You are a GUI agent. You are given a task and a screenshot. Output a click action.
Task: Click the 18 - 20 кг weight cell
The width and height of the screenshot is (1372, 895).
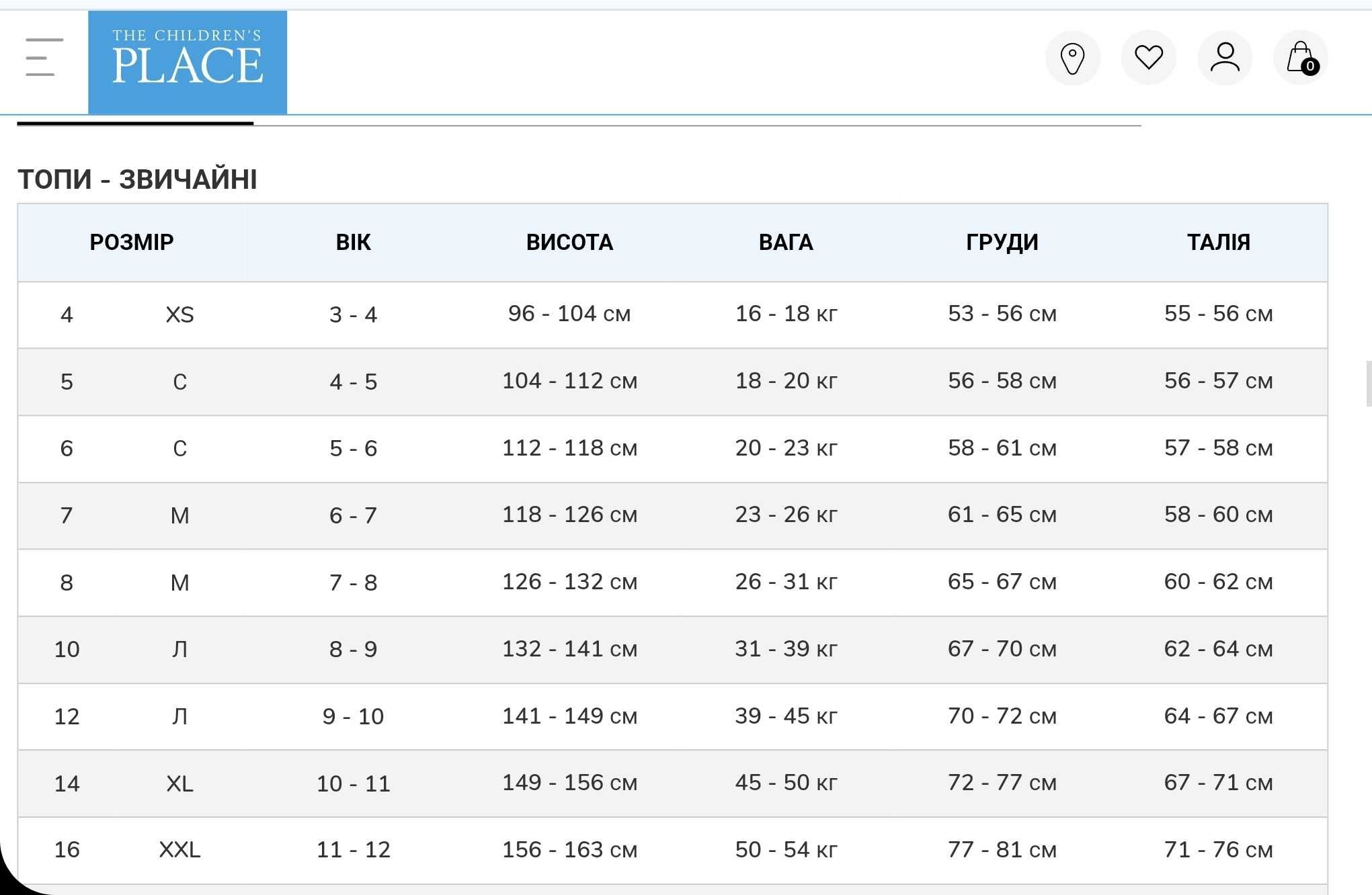point(786,380)
